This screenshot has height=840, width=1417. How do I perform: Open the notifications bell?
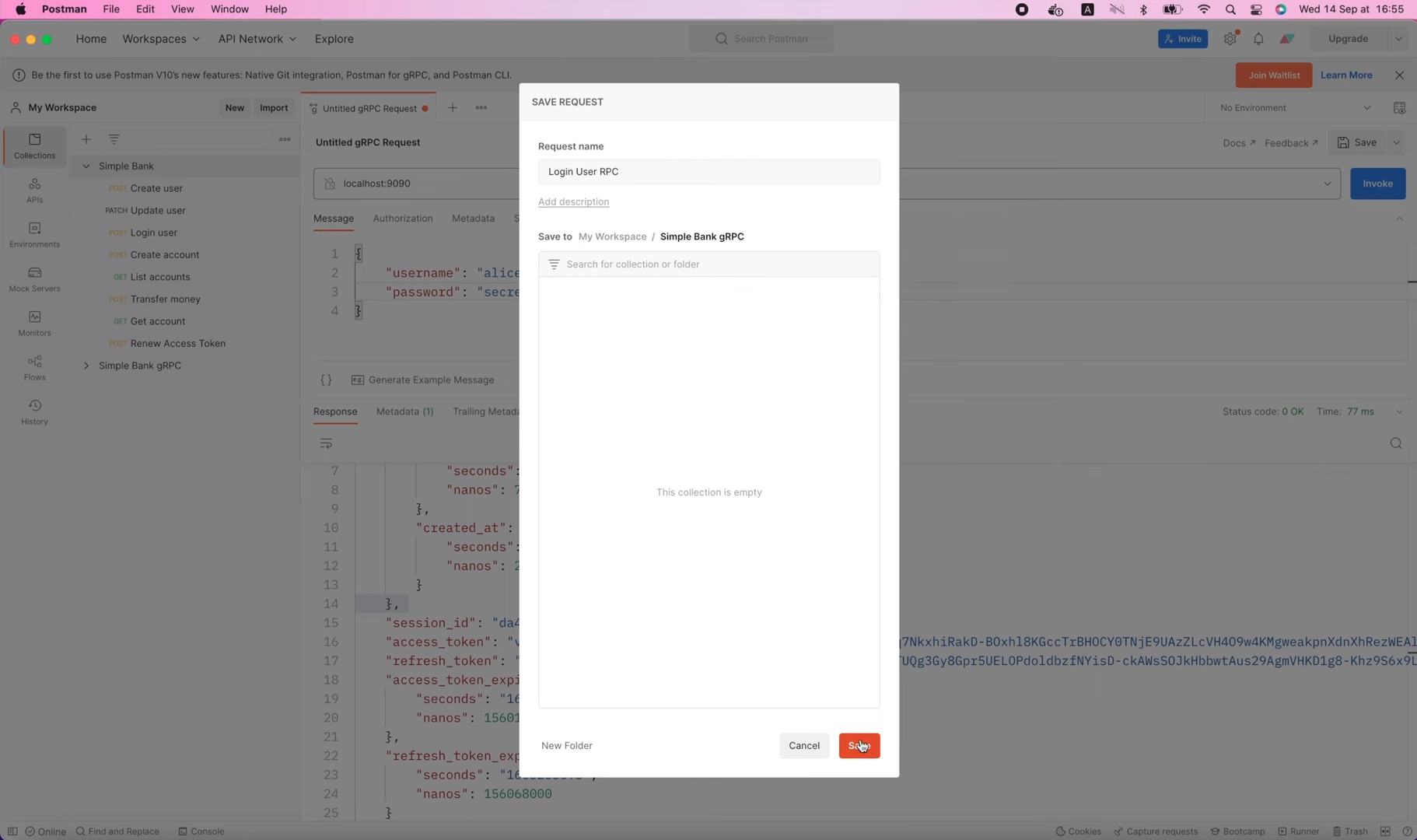(x=1258, y=39)
